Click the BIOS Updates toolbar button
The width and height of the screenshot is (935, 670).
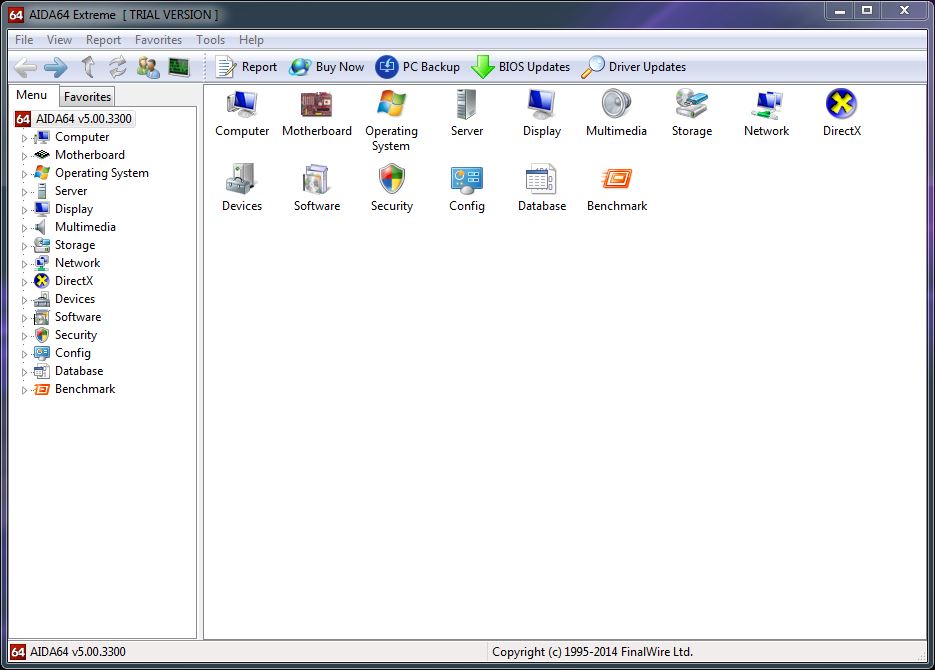click(x=521, y=67)
